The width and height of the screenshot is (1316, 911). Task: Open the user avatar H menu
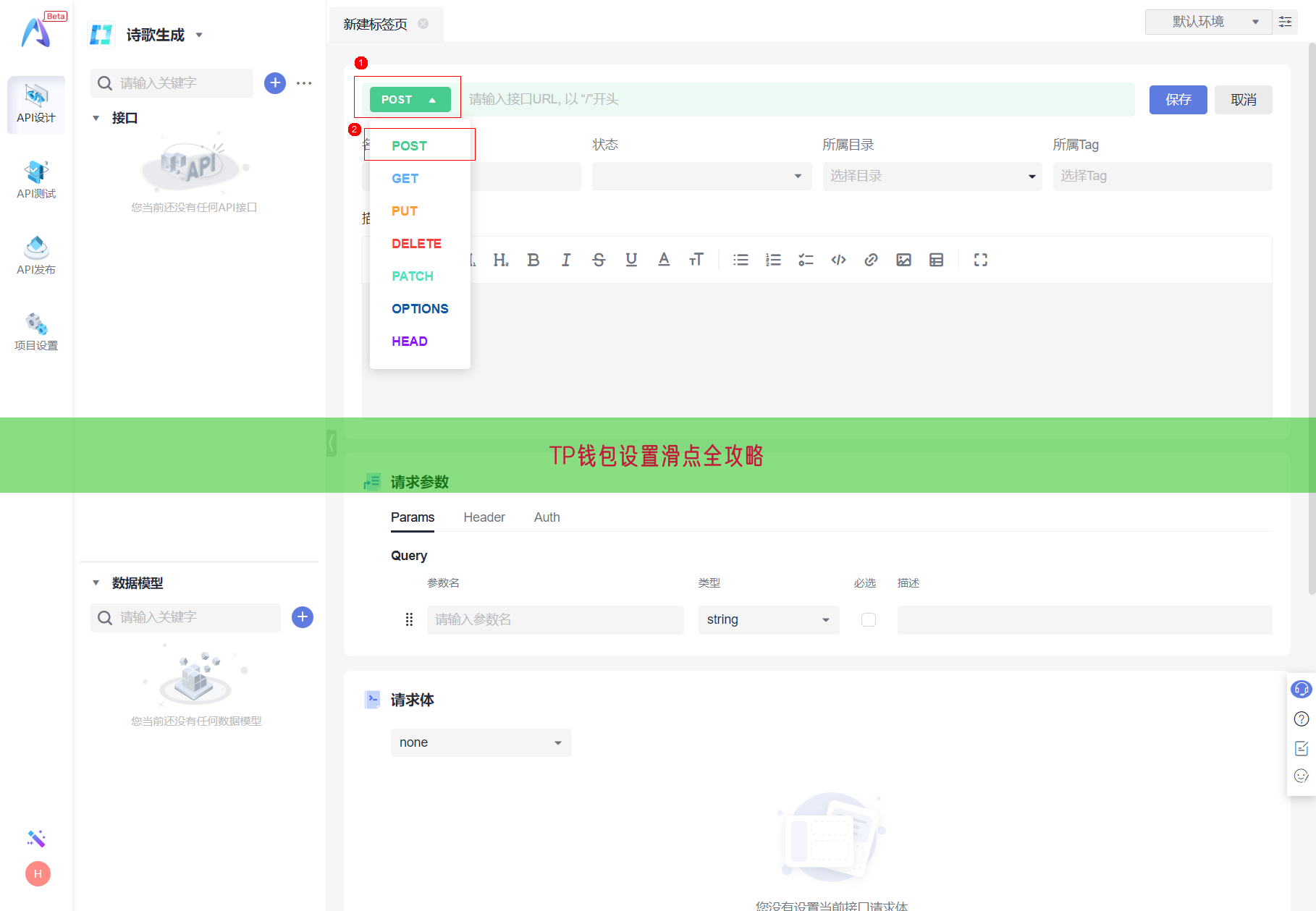pos(38,874)
